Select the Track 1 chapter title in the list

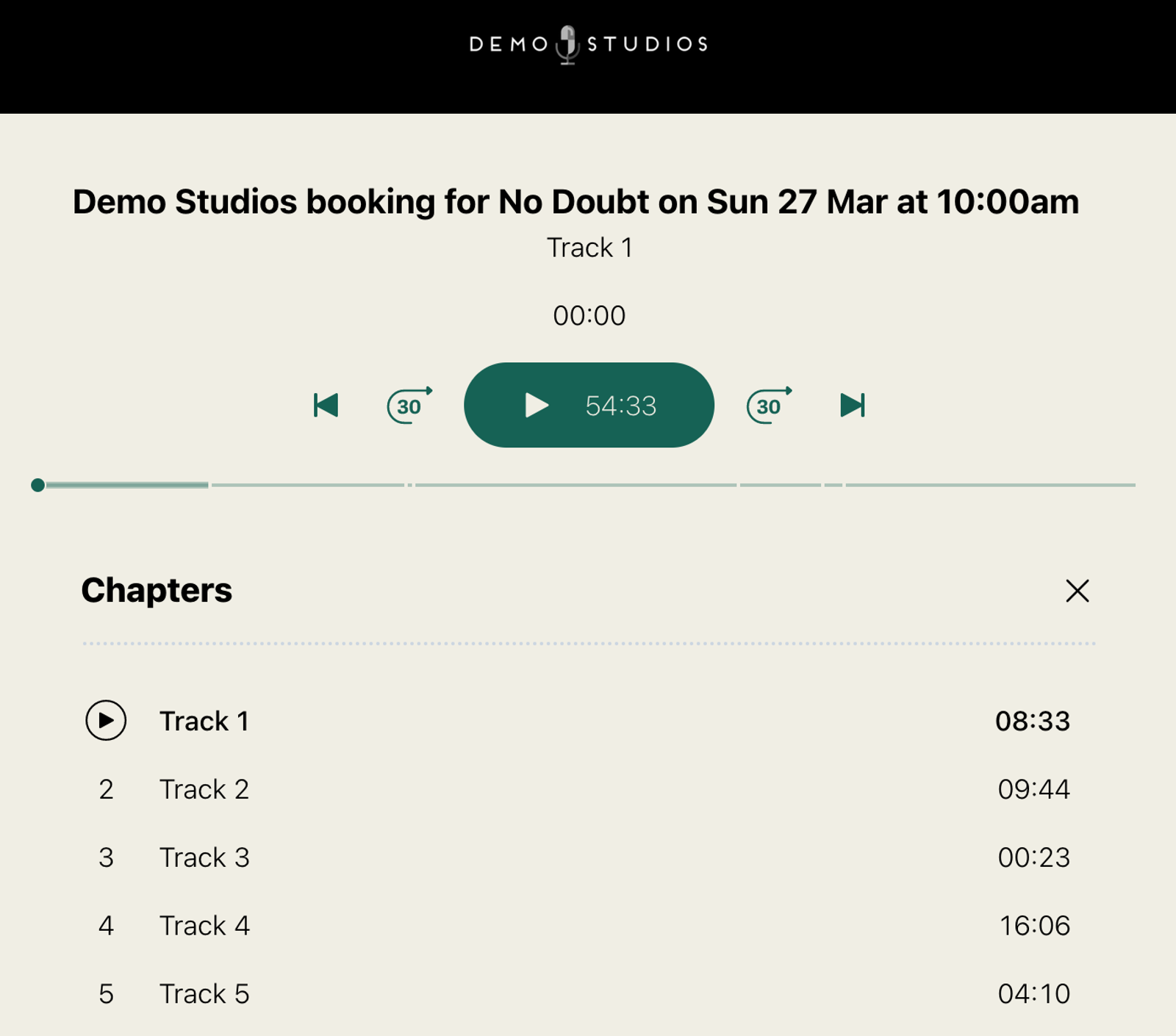pos(204,722)
